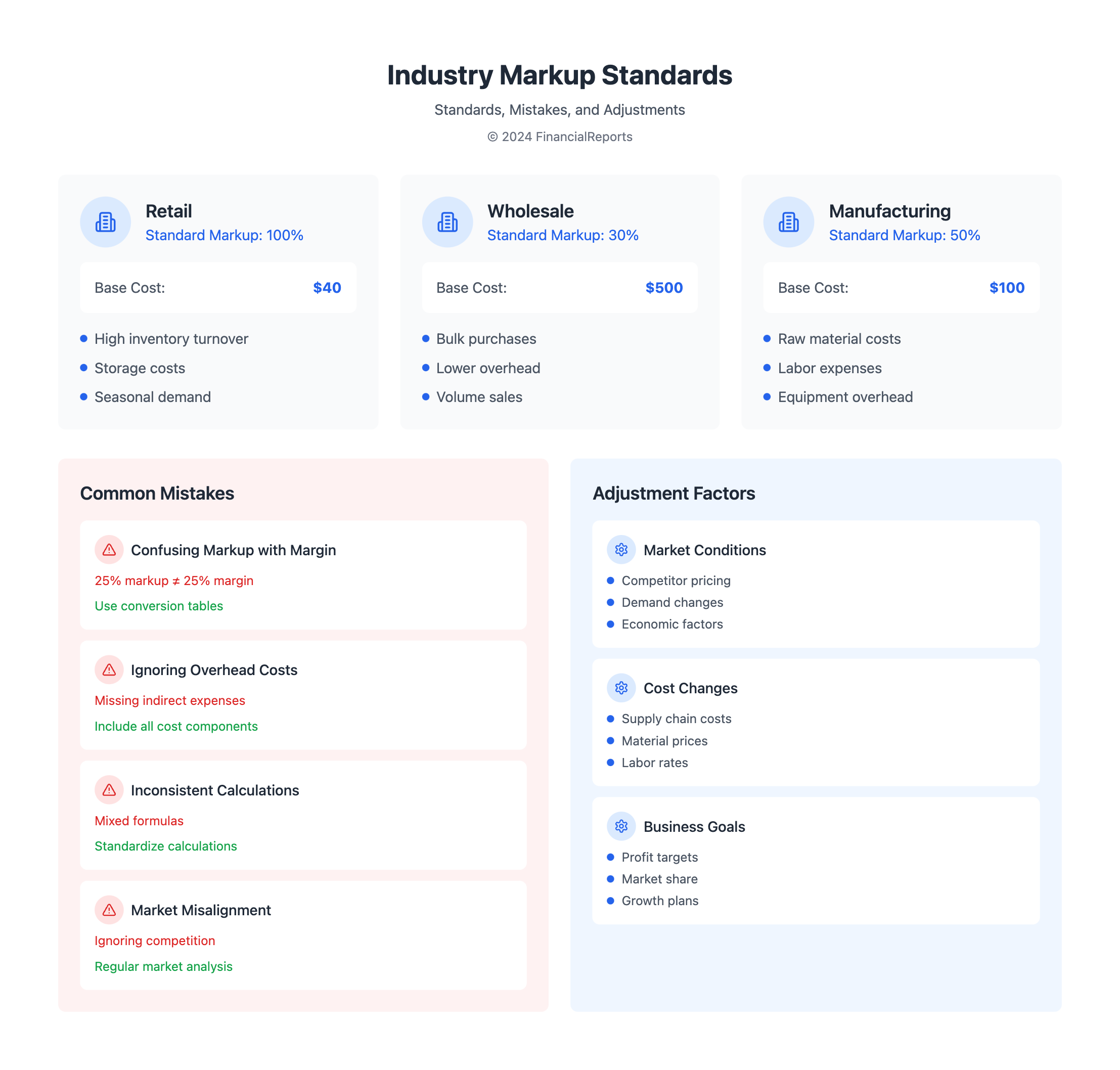
Task: Click the Wholesale base cost $500 value
Action: pyautogui.click(x=664, y=287)
